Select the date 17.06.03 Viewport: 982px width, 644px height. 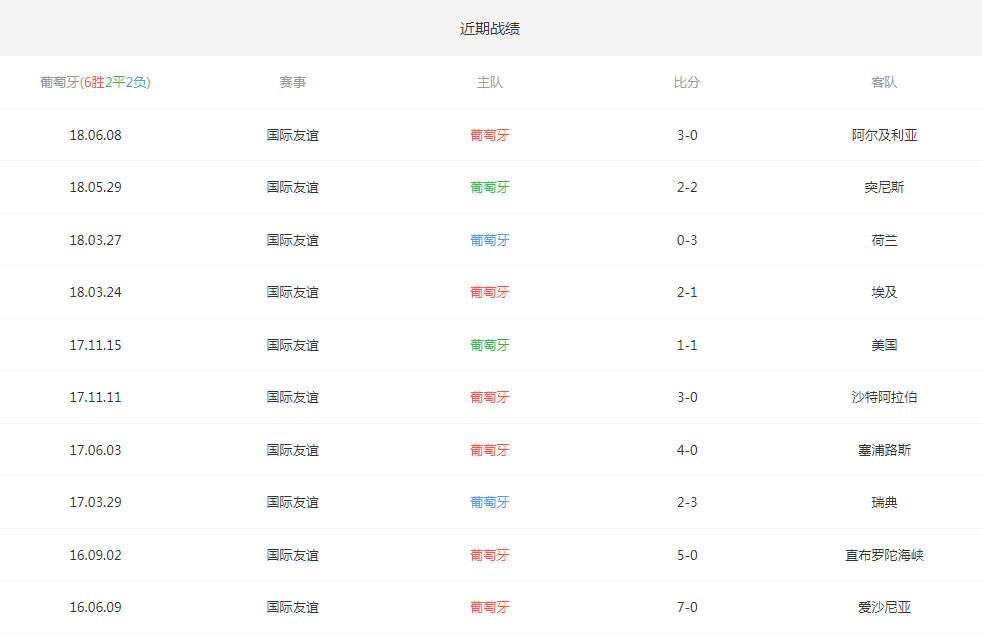coord(95,450)
